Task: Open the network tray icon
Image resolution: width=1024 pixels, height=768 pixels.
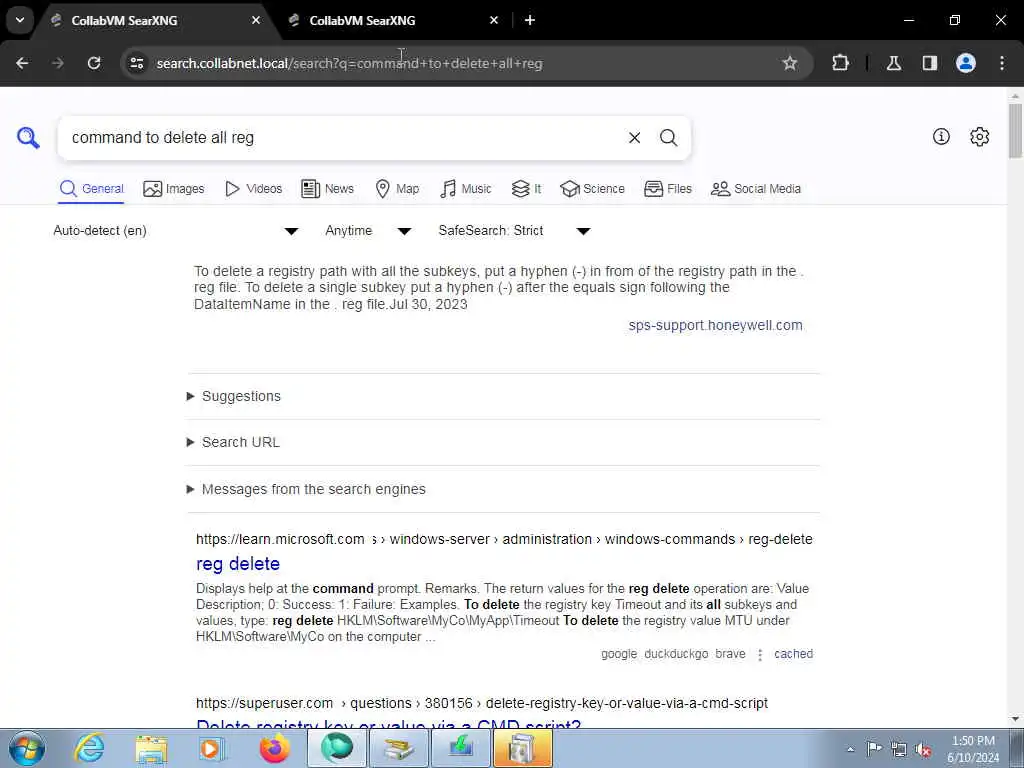Action: coord(899,749)
